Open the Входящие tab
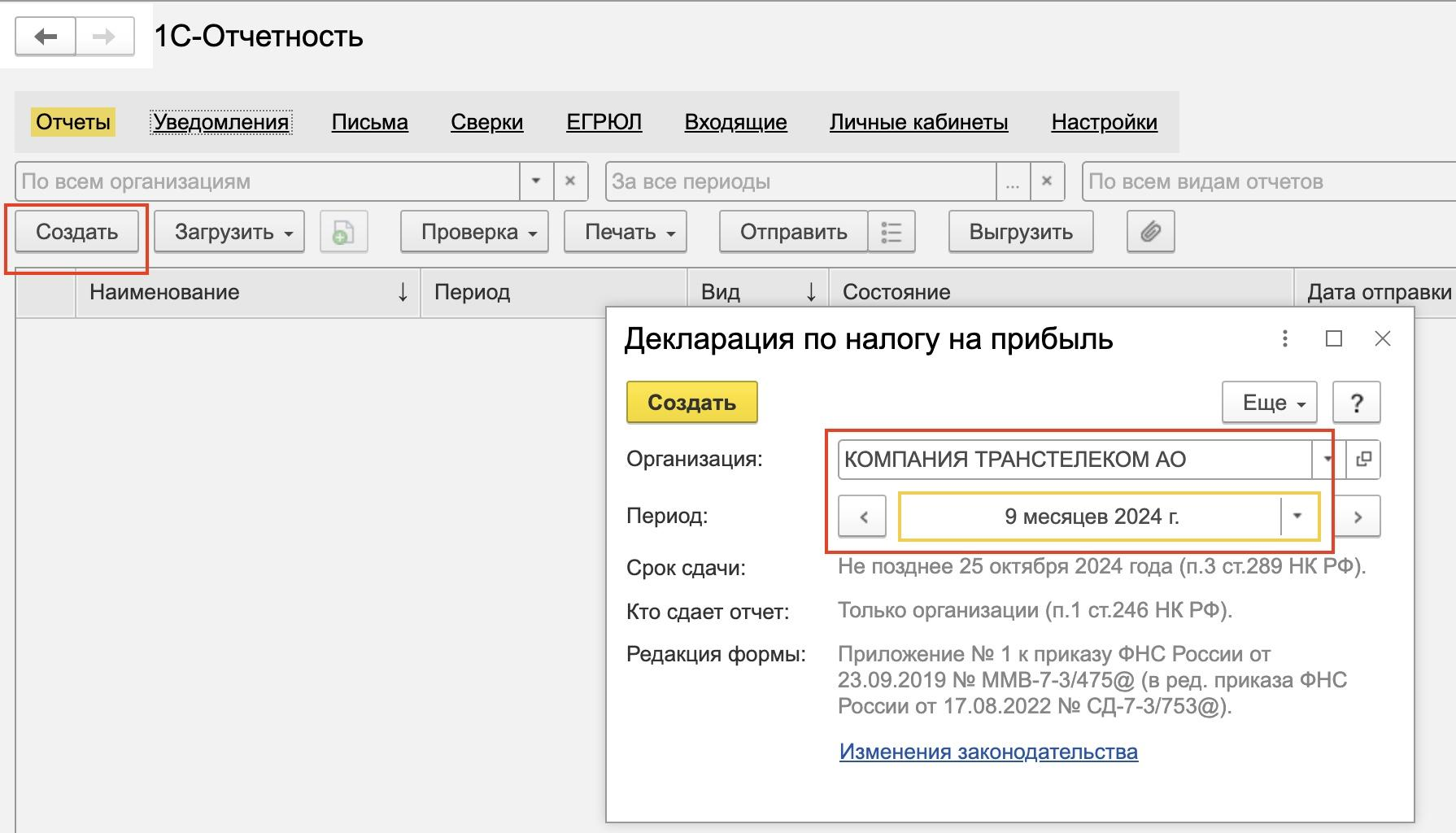This screenshot has height=833, width=1456. [736, 122]
